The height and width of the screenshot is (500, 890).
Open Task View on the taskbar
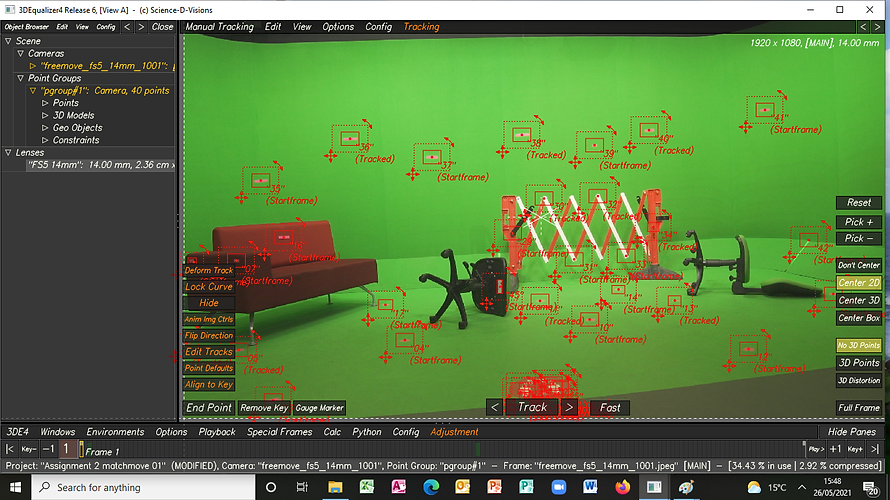point(302,487)
